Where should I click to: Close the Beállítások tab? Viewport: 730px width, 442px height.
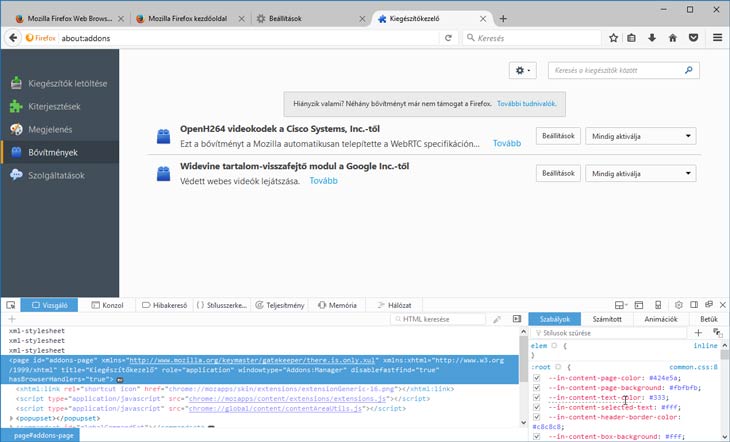click(362, 19)
